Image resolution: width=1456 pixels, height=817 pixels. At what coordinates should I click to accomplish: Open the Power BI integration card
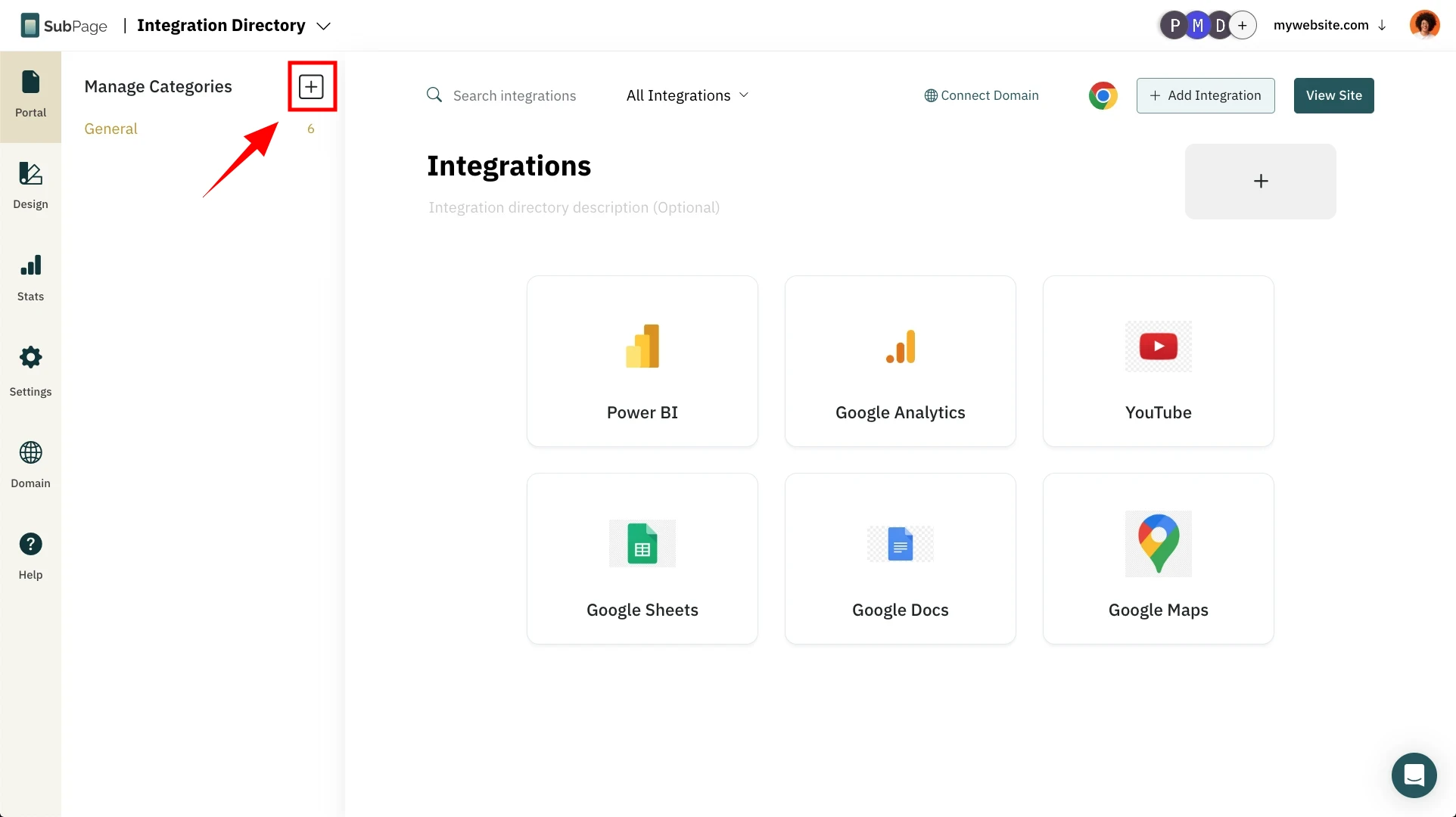[x=642, y=361]
